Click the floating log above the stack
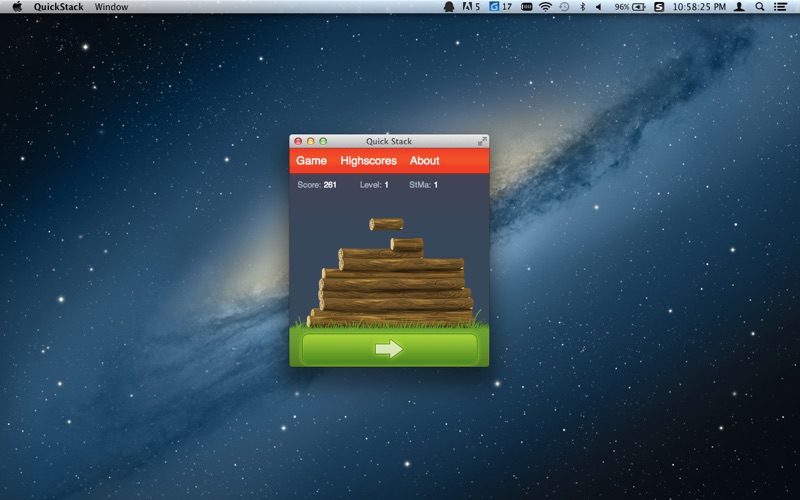 (x=386, y=224)
